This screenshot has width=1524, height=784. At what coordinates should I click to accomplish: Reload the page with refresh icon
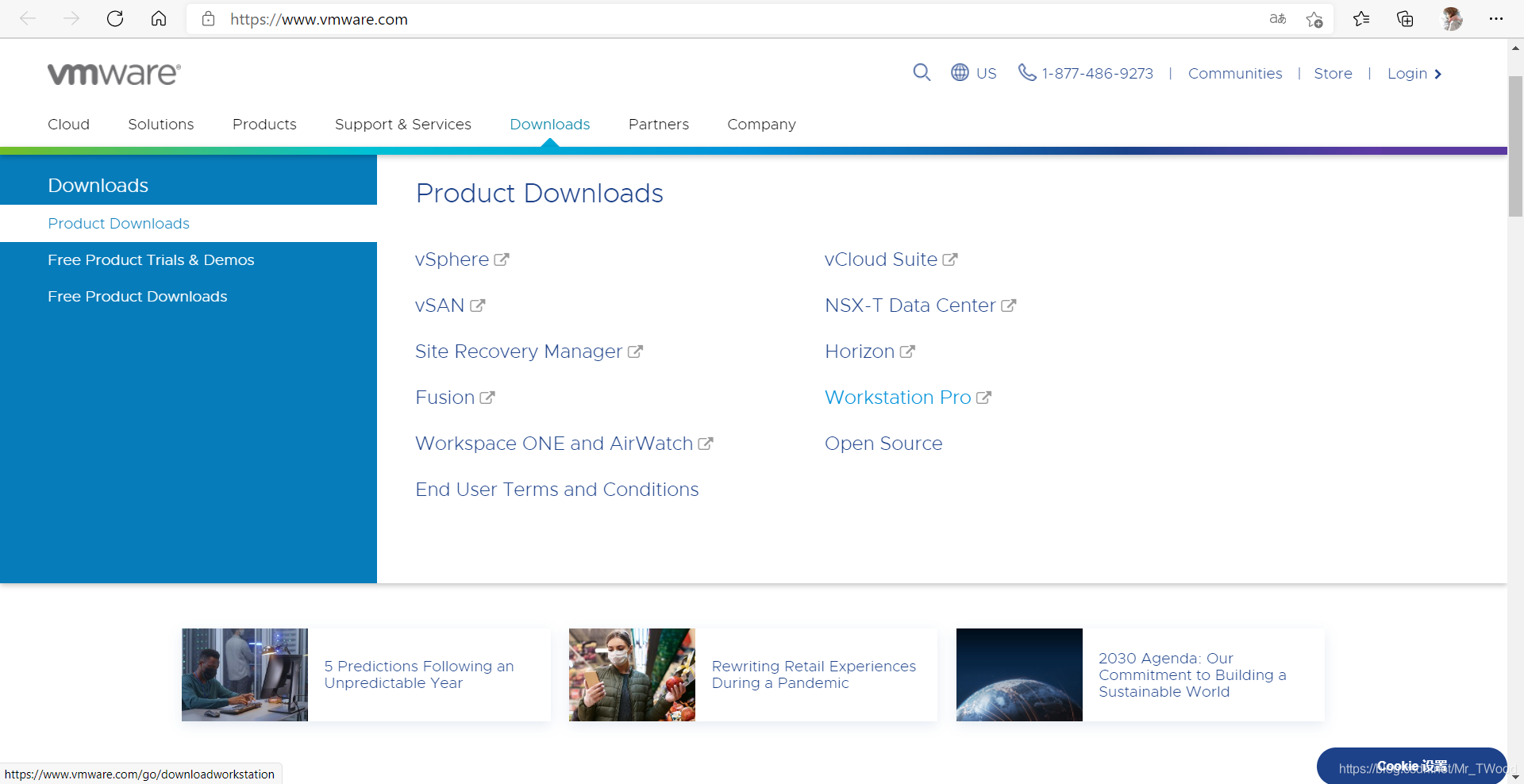click(x=115, y=18)
